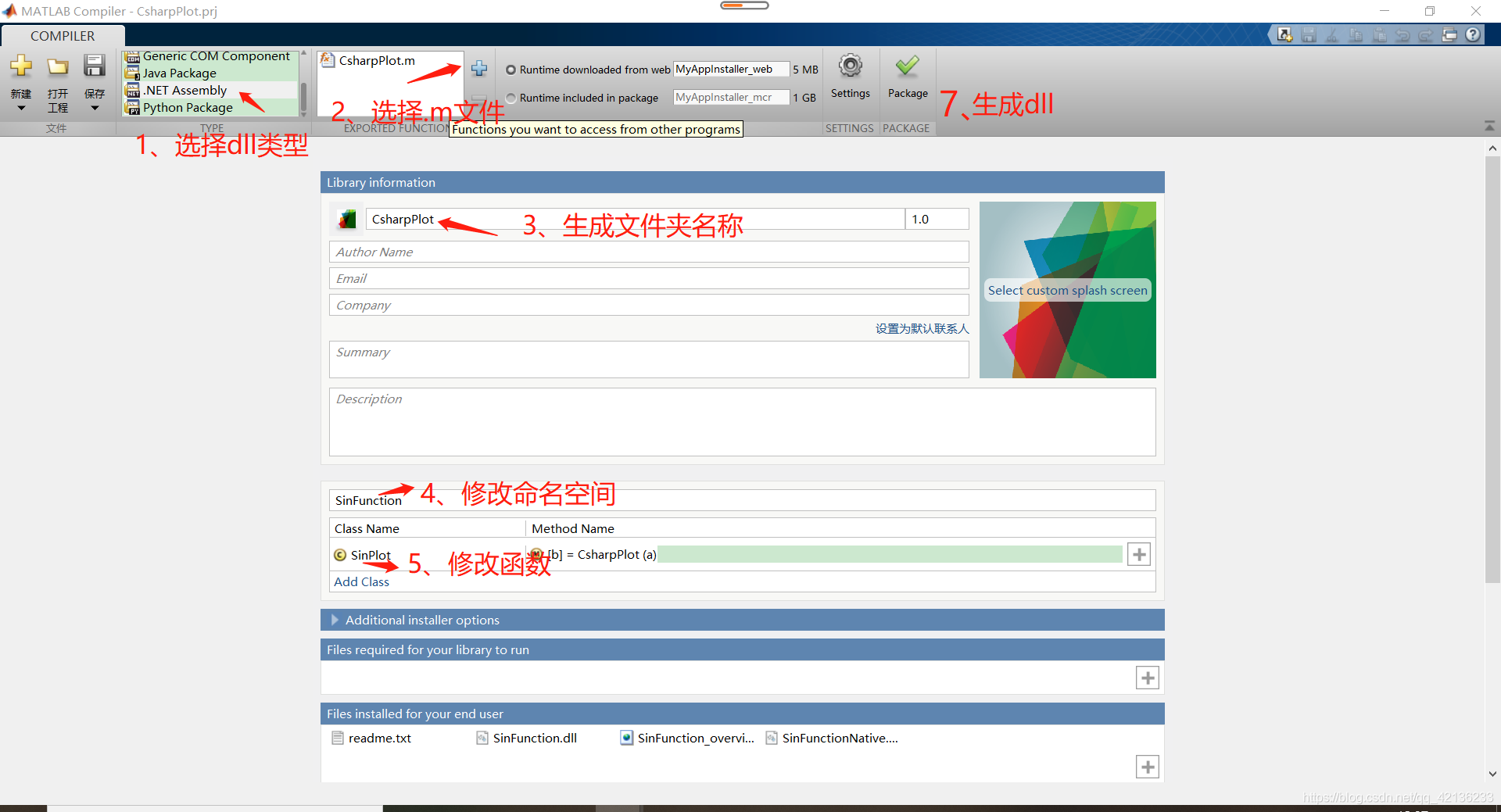
Task: Click the Redo toolbar icon
Action: click(x=1426, y=35)
